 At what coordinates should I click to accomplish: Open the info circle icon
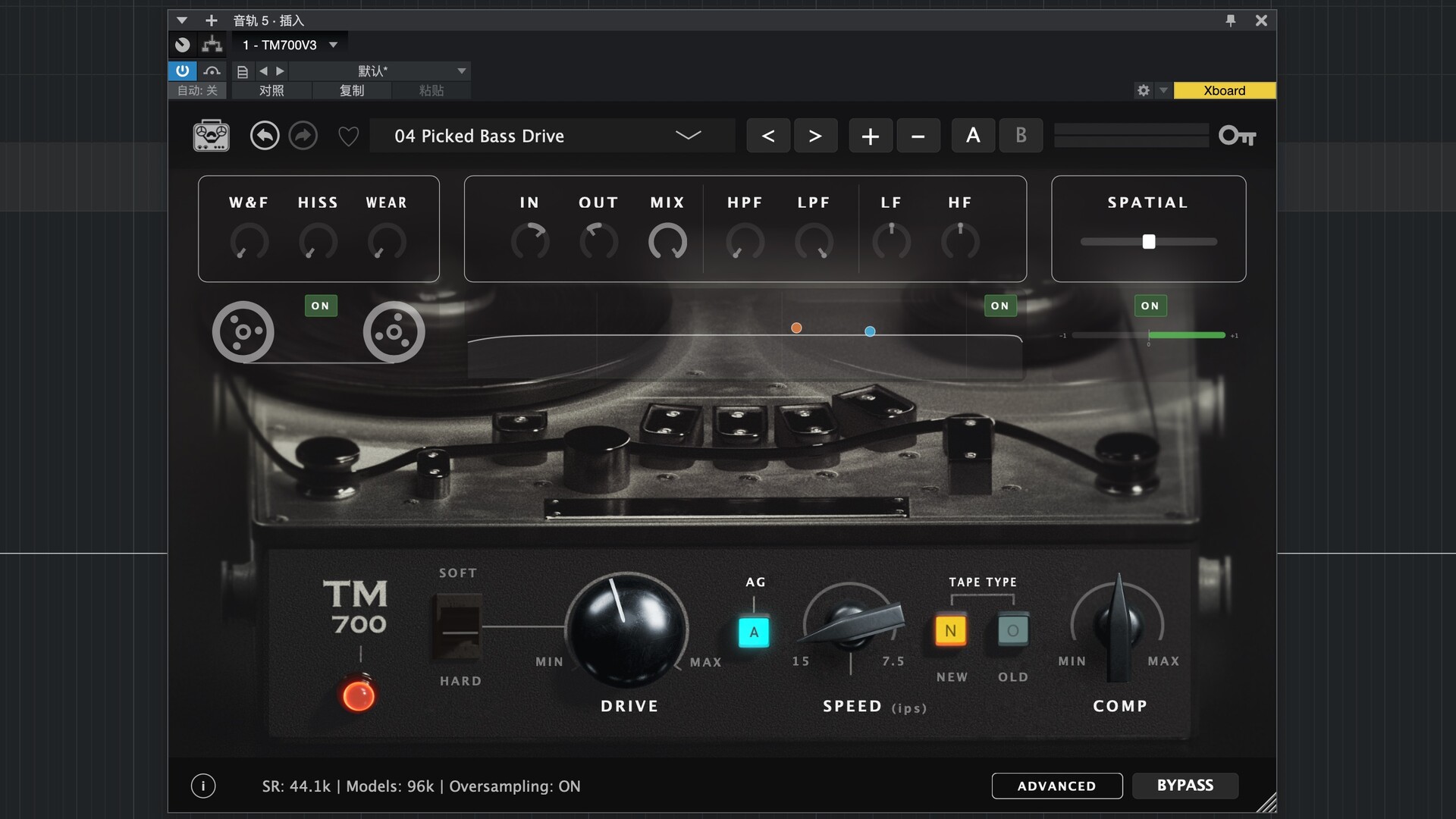point(203,786)
